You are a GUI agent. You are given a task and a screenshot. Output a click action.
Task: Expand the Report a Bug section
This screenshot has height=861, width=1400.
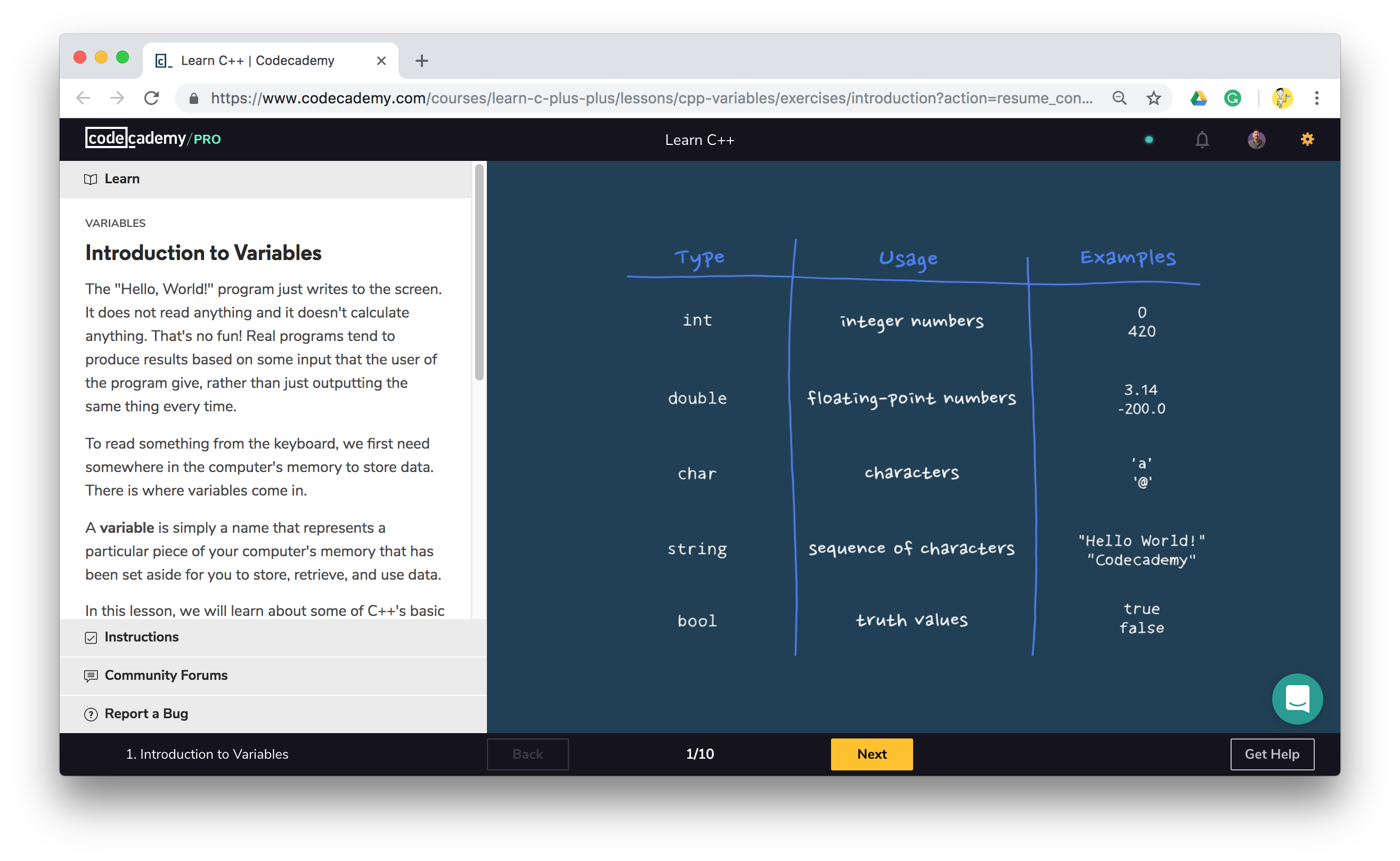click(x=146, y=713)
